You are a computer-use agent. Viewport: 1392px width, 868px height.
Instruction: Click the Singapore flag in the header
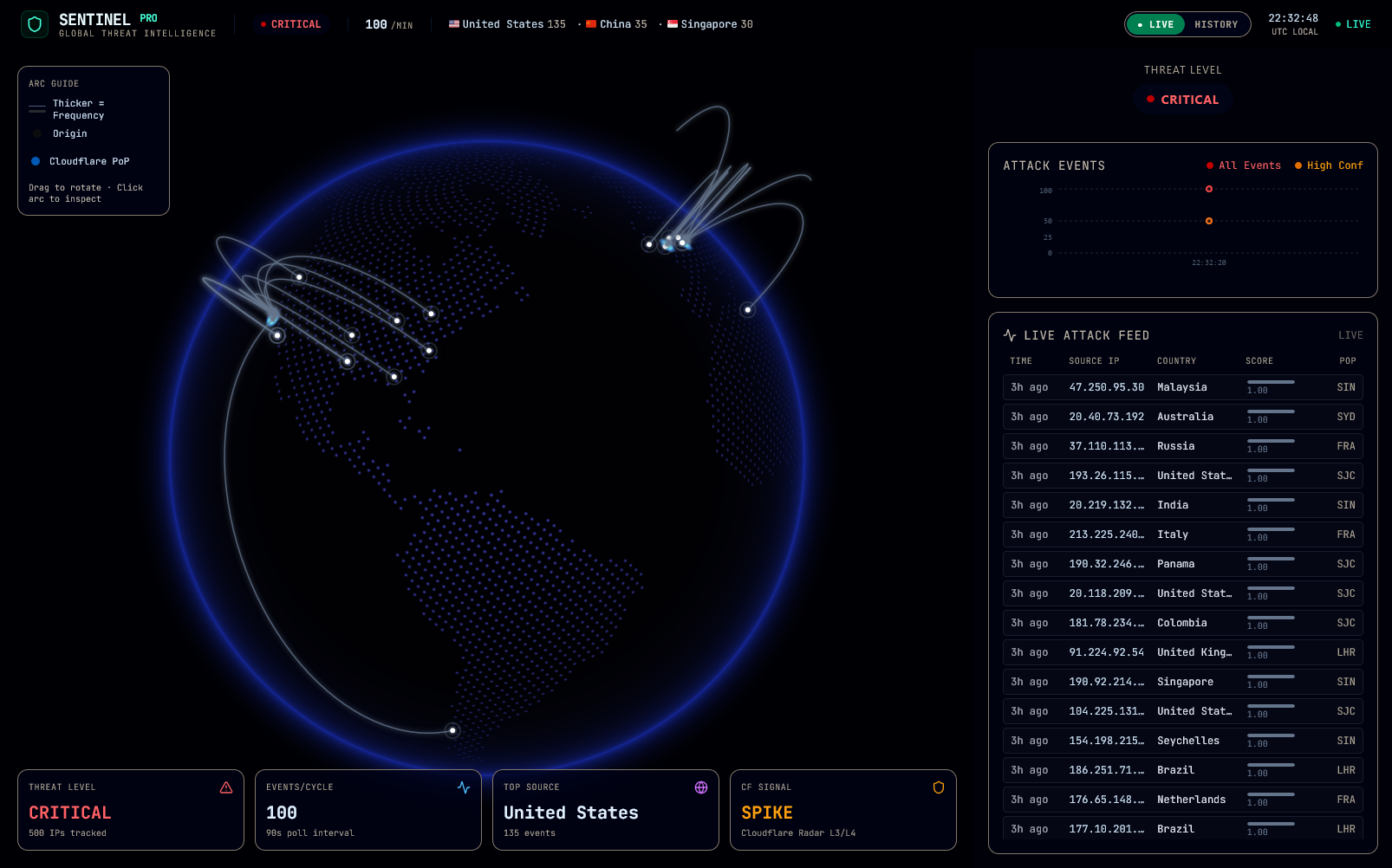click(673, 24)
